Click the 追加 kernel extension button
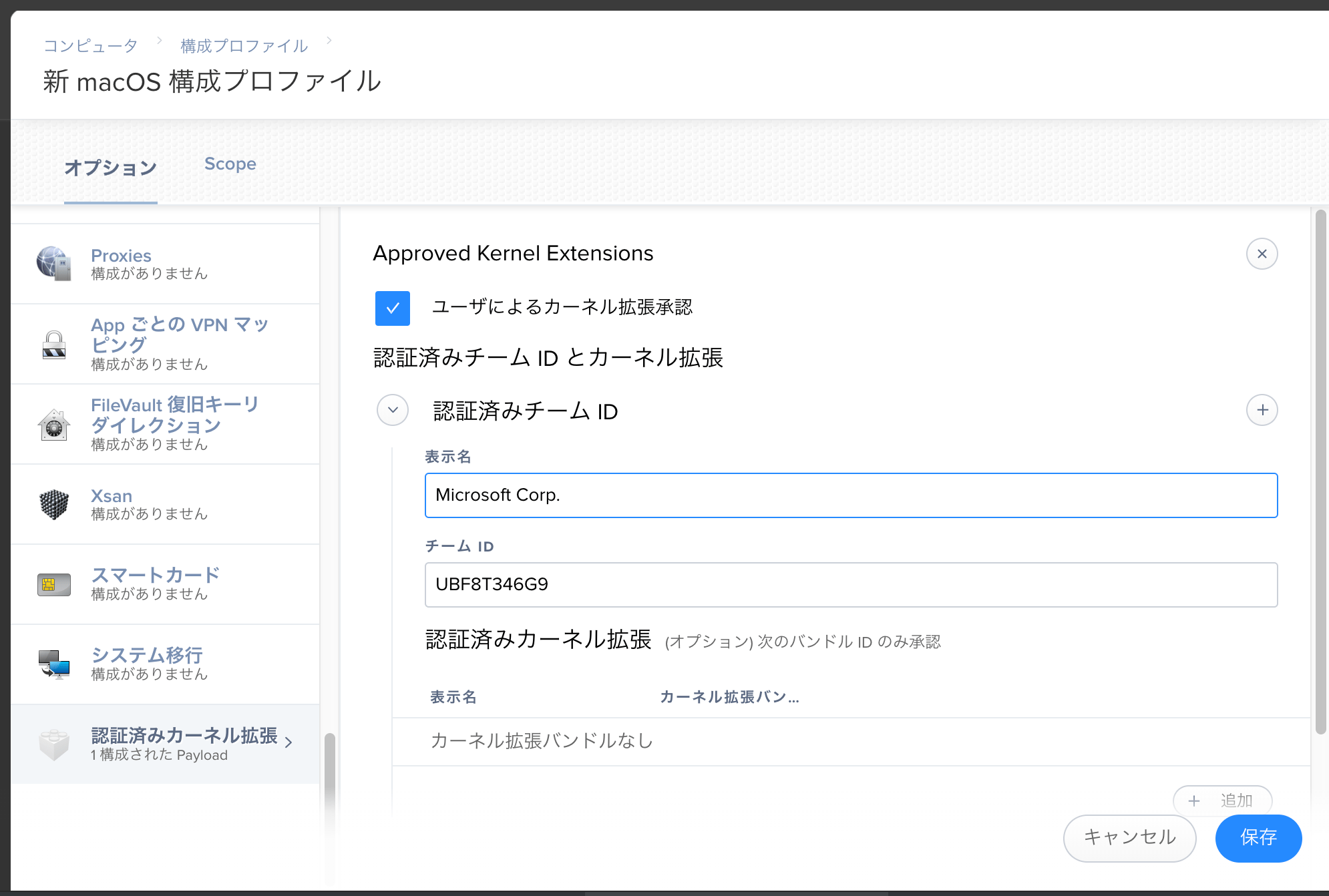Screen dimensions: 1329x896 click(x=1222, y=800)
